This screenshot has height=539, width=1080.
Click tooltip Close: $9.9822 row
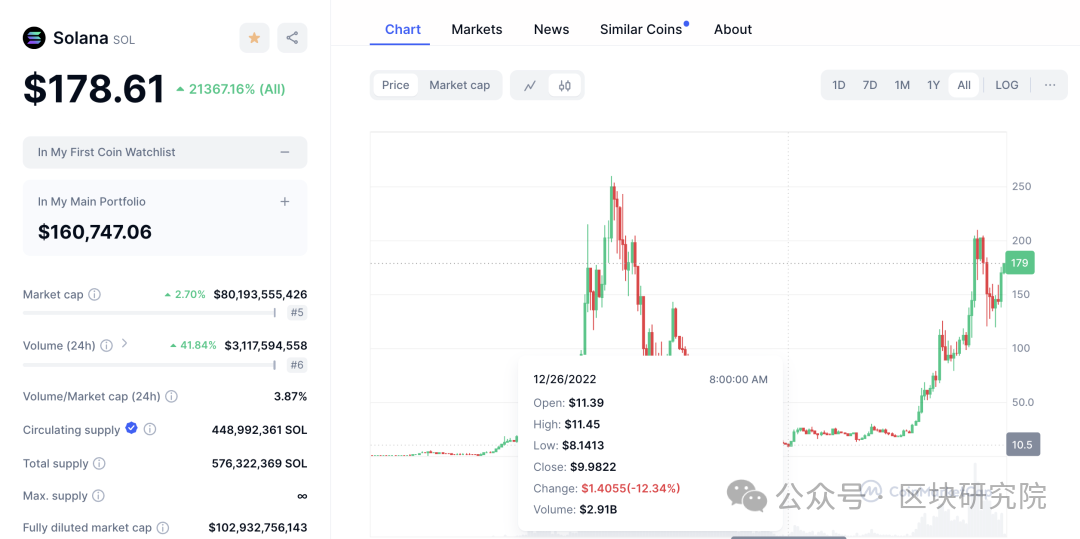pyautogui.click(x=574, y=467)
